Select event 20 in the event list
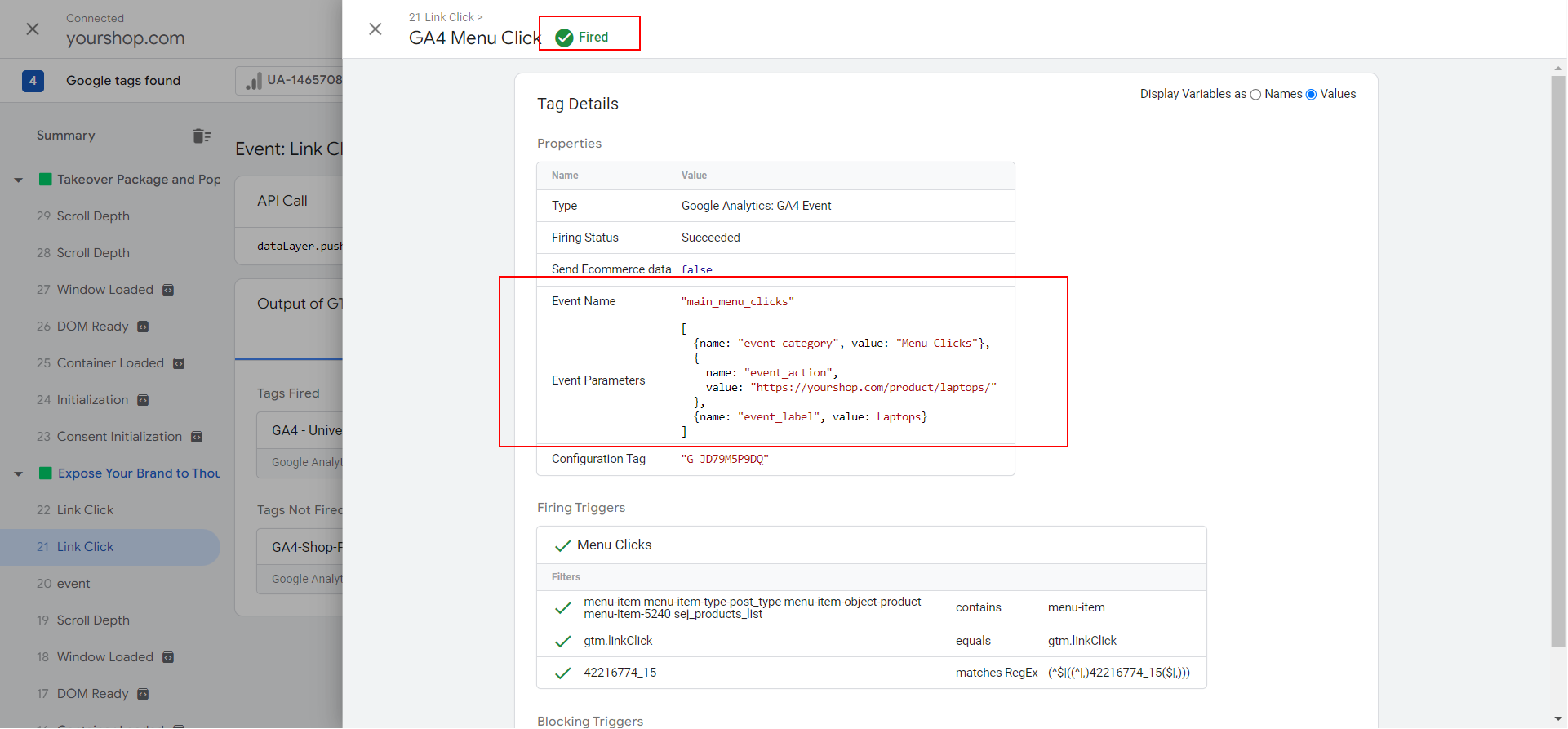 point(73,584)
